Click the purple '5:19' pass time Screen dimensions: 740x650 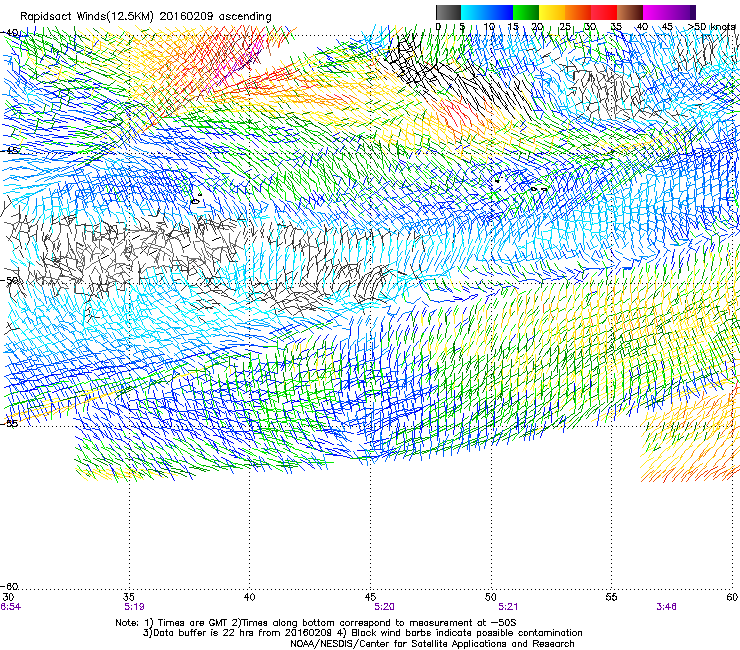point(134,607)
